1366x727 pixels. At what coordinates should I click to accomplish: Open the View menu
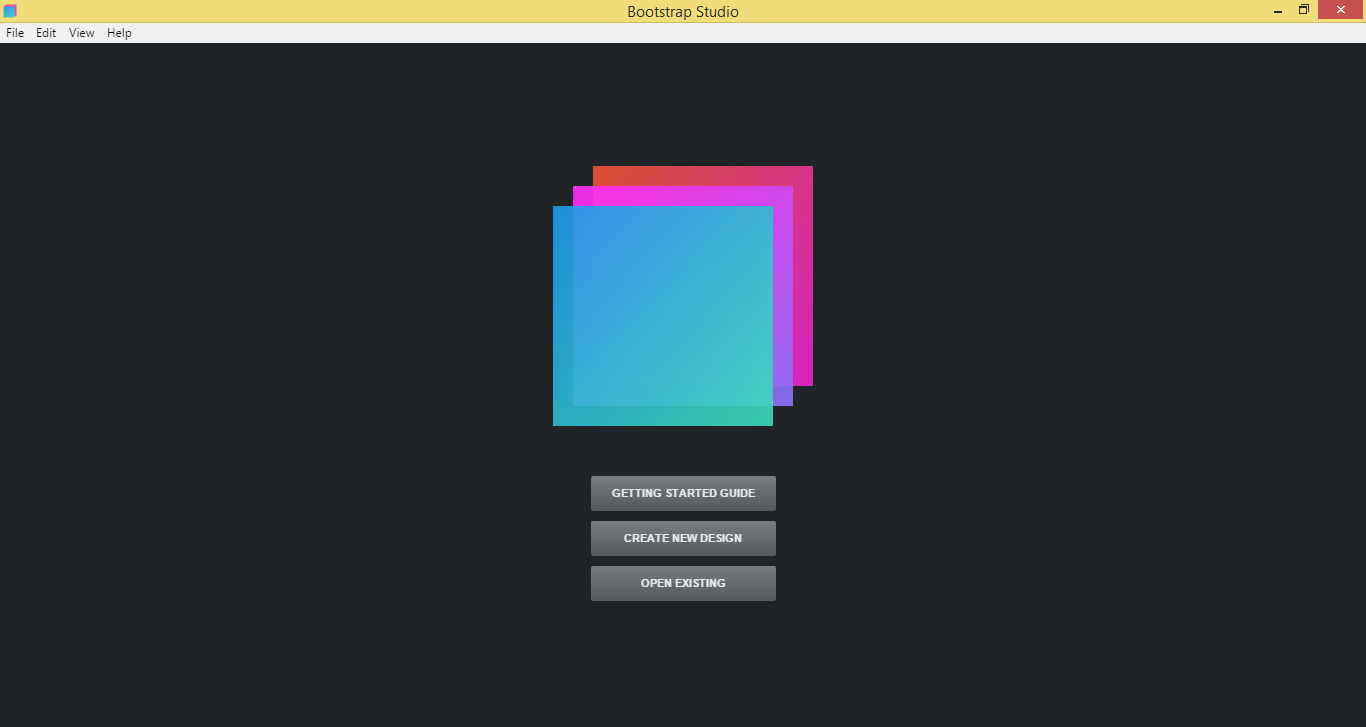(x=82, y=33)
